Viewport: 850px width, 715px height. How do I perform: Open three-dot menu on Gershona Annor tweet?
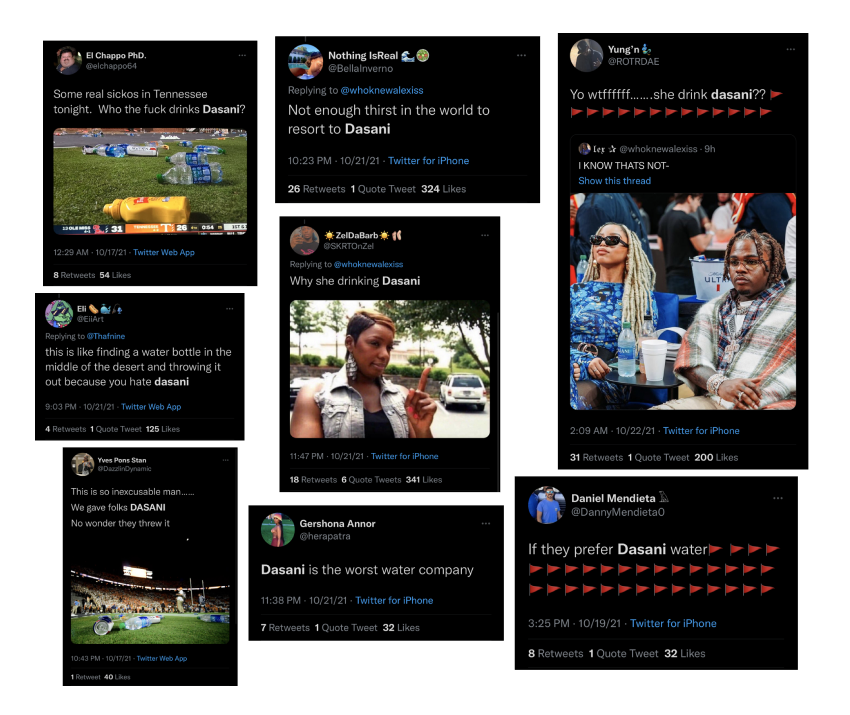pyautogui.click(x=486, y=523)
